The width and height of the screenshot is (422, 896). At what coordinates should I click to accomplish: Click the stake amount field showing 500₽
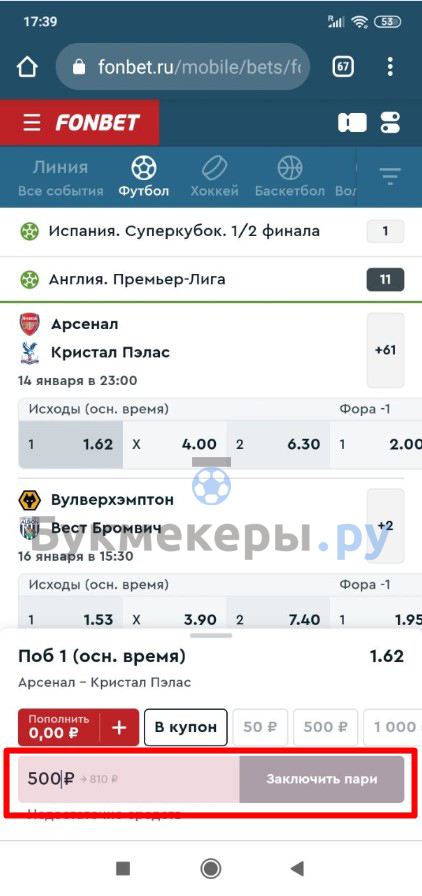click(x=129, y=779)
